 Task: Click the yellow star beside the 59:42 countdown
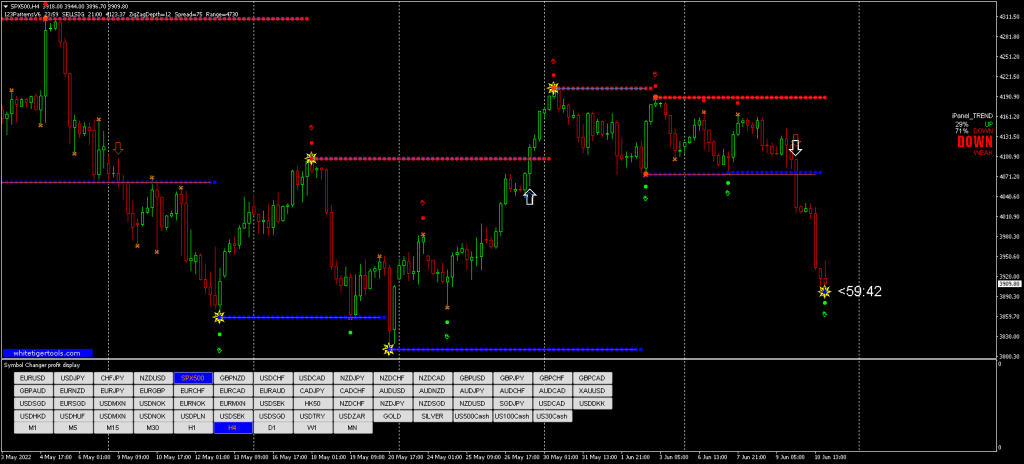(x=824, y=292)
